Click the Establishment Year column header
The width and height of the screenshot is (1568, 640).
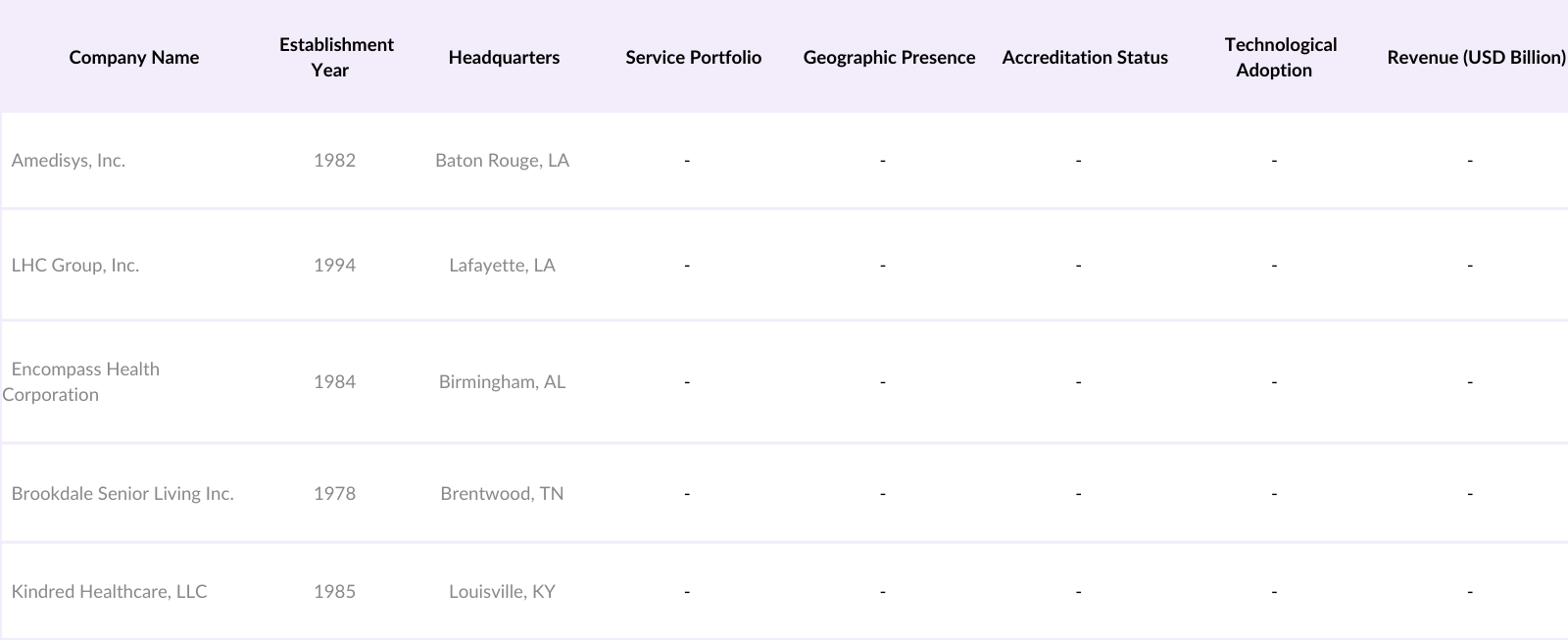point(335,57)
